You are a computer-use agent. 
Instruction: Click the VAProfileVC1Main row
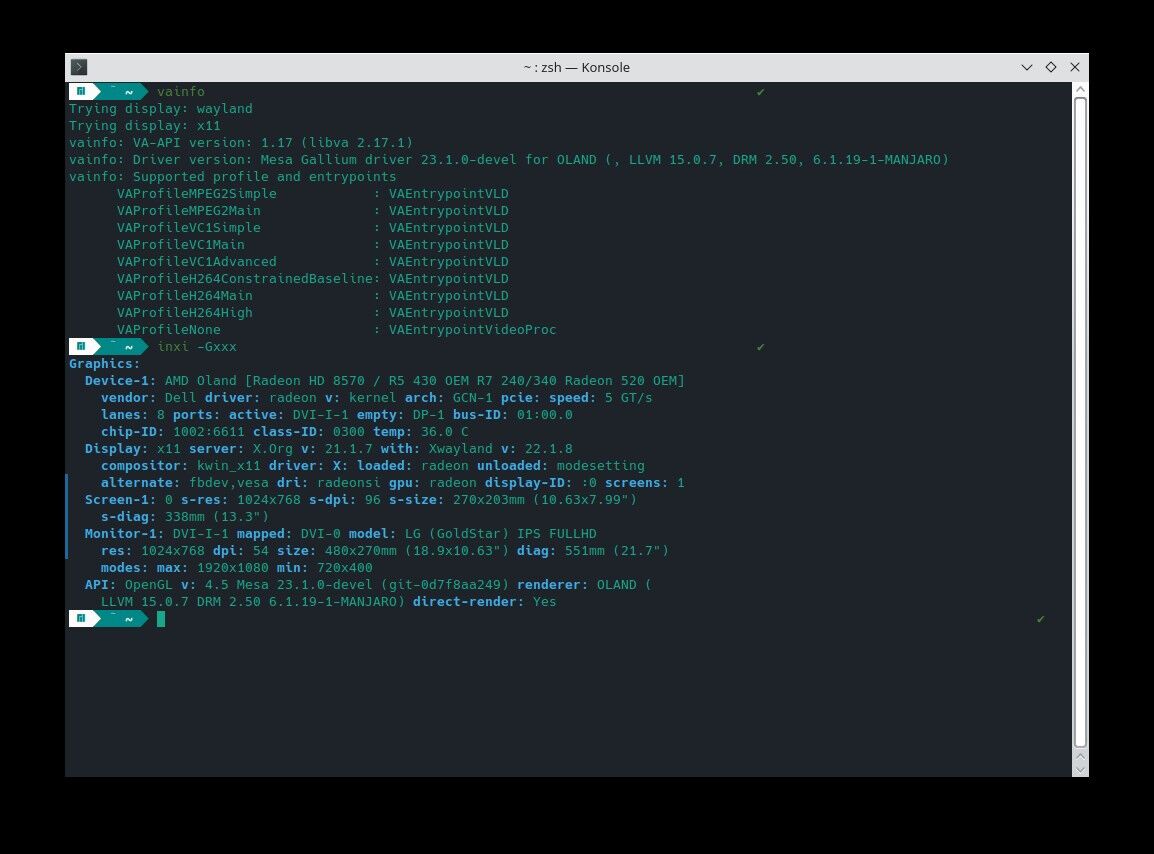pyautogui.click(x=313, y=244)
